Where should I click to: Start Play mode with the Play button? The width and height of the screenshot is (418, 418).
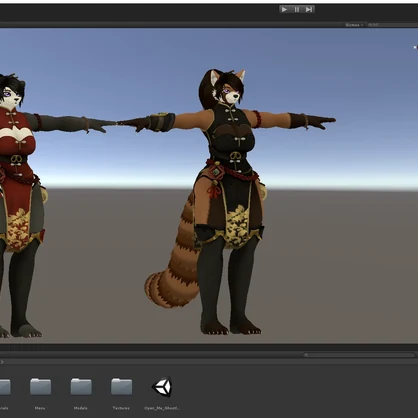click(x=284, y=9)
